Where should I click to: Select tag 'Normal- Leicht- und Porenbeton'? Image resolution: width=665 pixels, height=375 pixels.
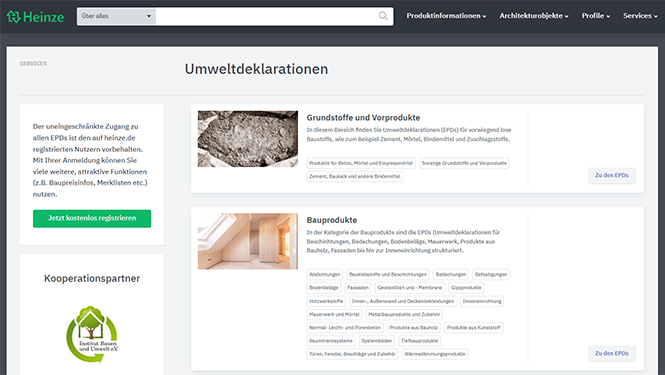(x=345, y=327)
